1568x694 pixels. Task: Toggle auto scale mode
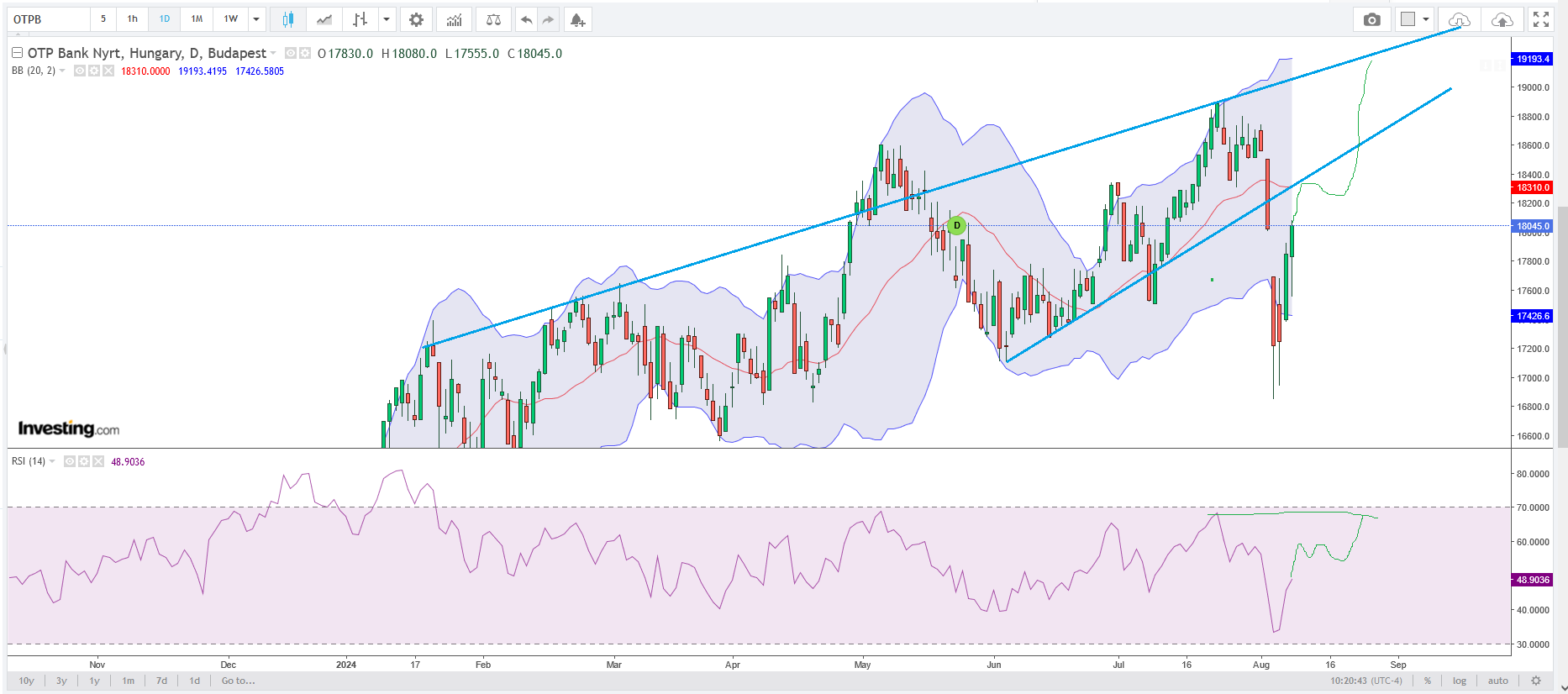click(1497, 681)
